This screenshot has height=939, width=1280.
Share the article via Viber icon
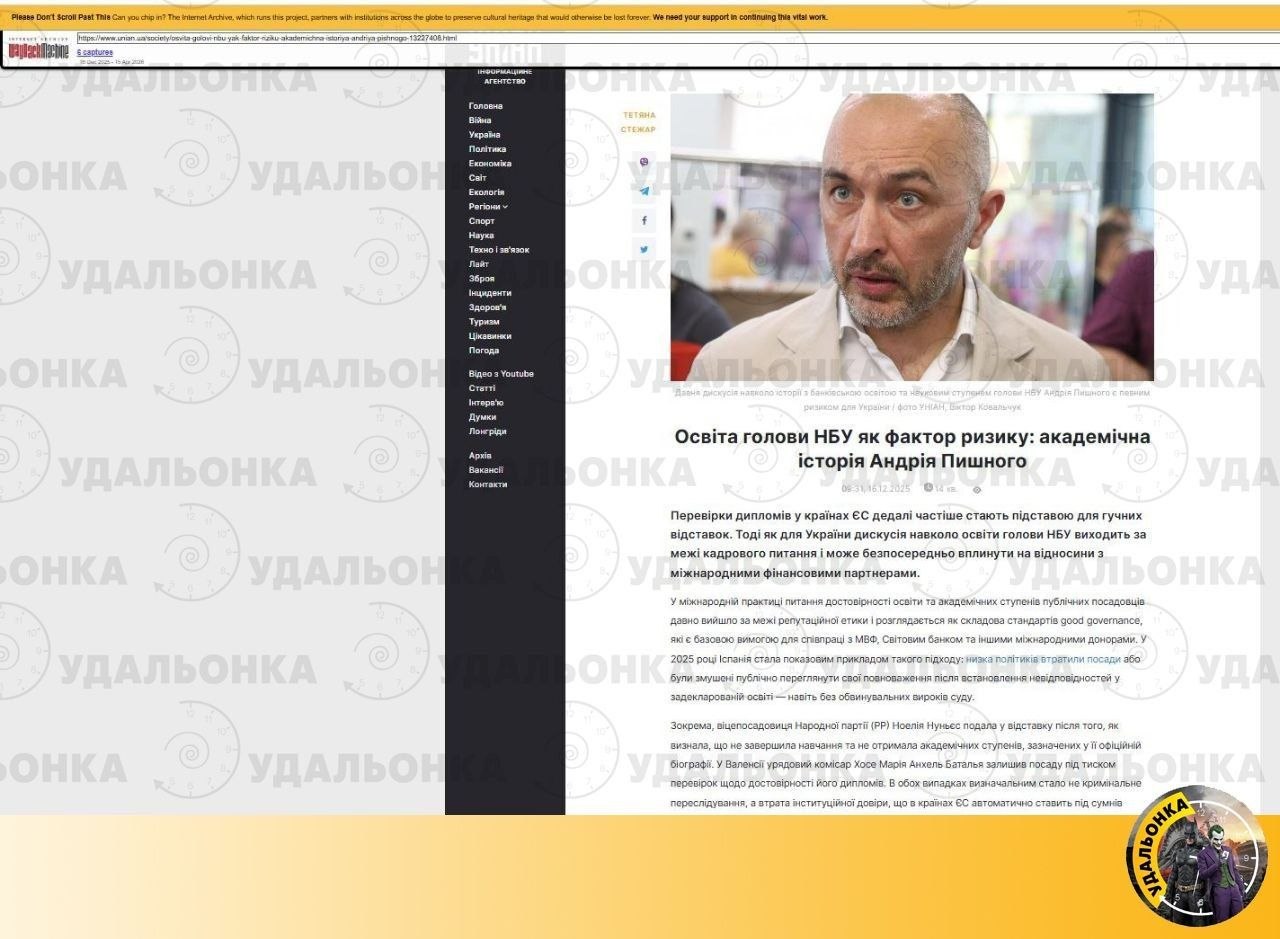click(x=643, y=161)
